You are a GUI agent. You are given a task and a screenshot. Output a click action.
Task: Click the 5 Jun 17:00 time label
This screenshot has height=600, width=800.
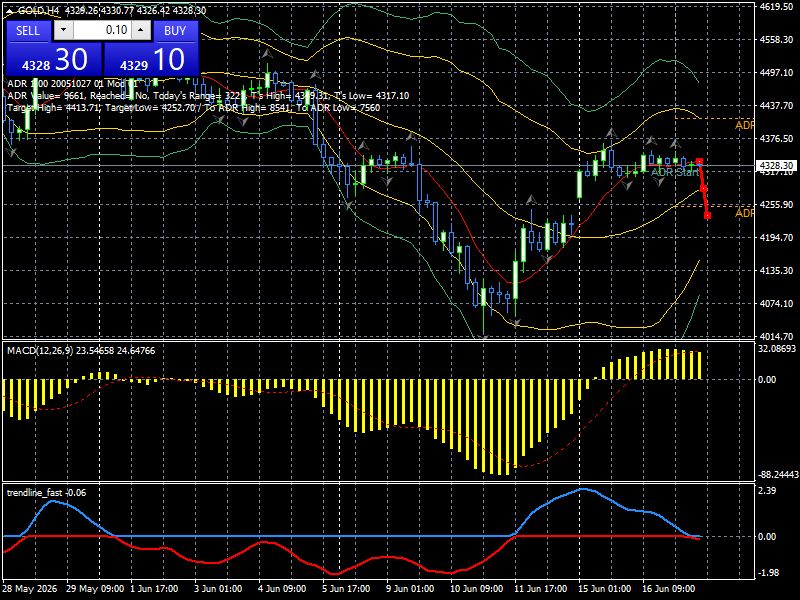pos(346,588)
